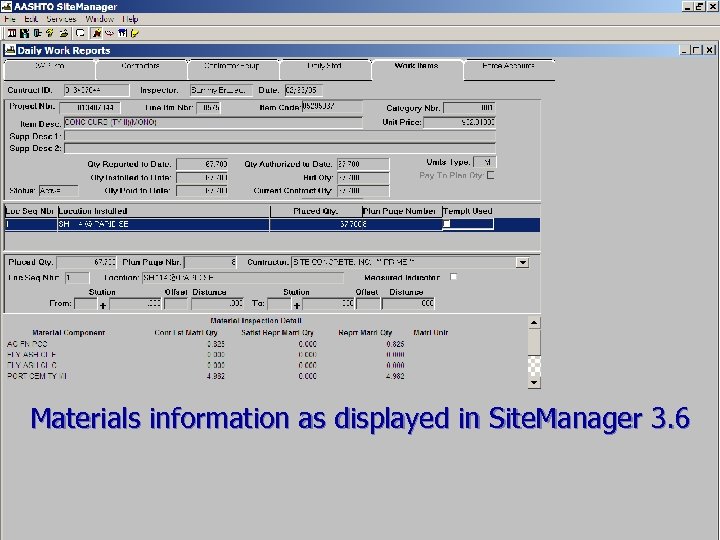Click the Units Type field
Image resolution: width=720 pixels, height=540 pixels.
[484, 162]
